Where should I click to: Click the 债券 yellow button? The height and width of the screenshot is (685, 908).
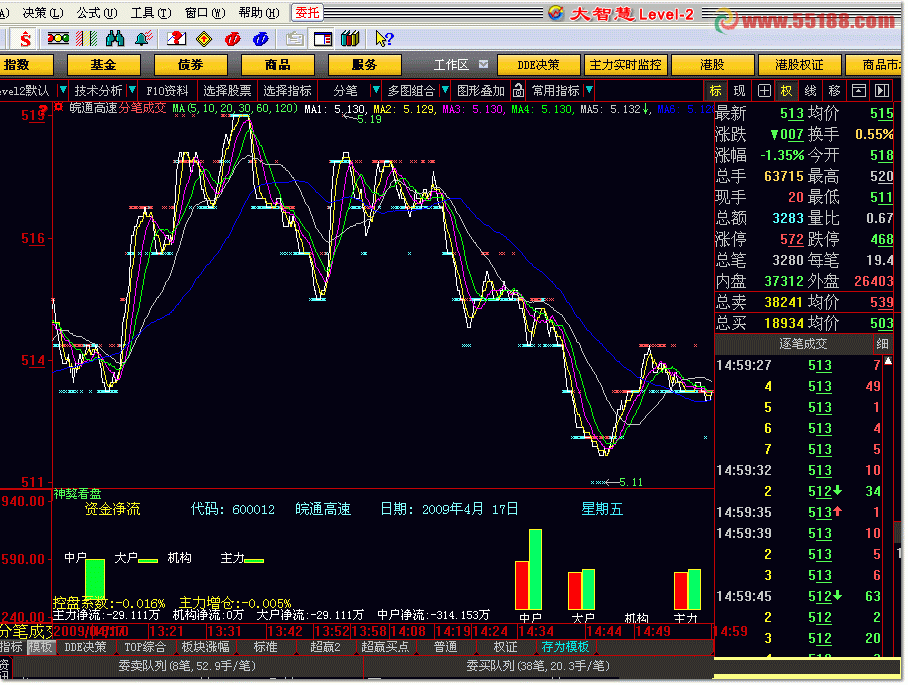[191, 65]
